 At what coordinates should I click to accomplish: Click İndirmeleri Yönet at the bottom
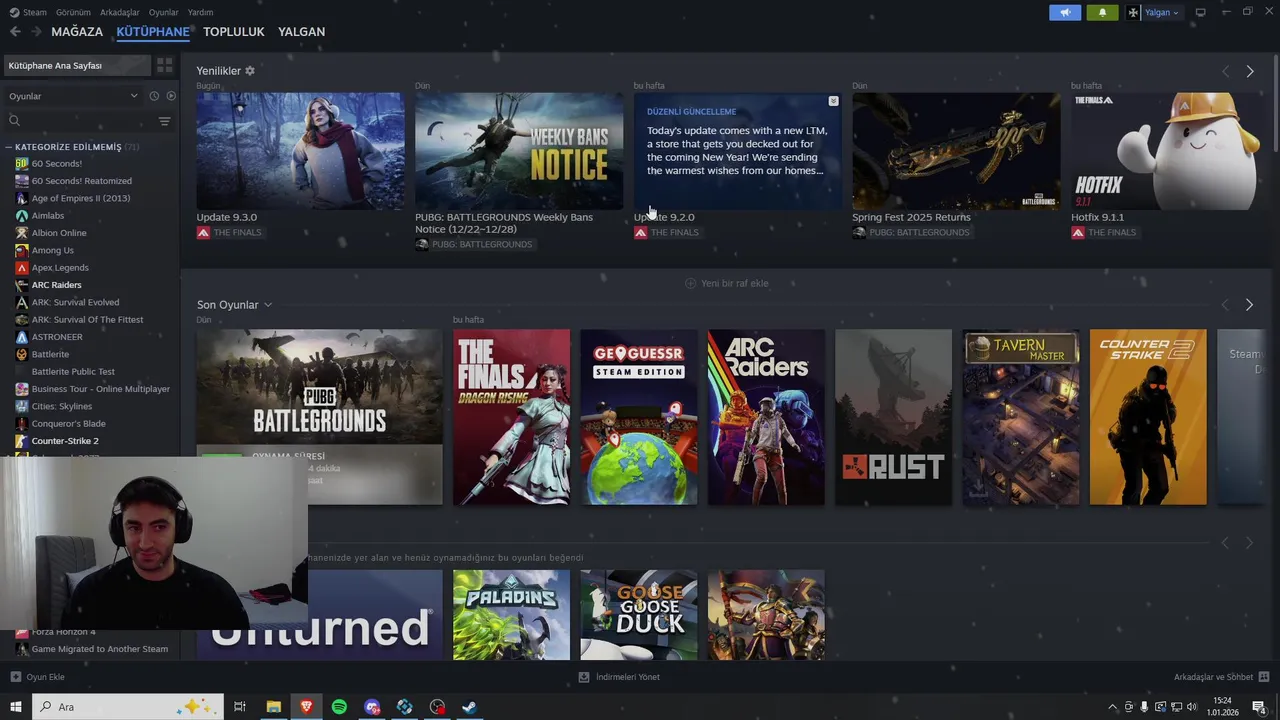[x=628, y=677]
